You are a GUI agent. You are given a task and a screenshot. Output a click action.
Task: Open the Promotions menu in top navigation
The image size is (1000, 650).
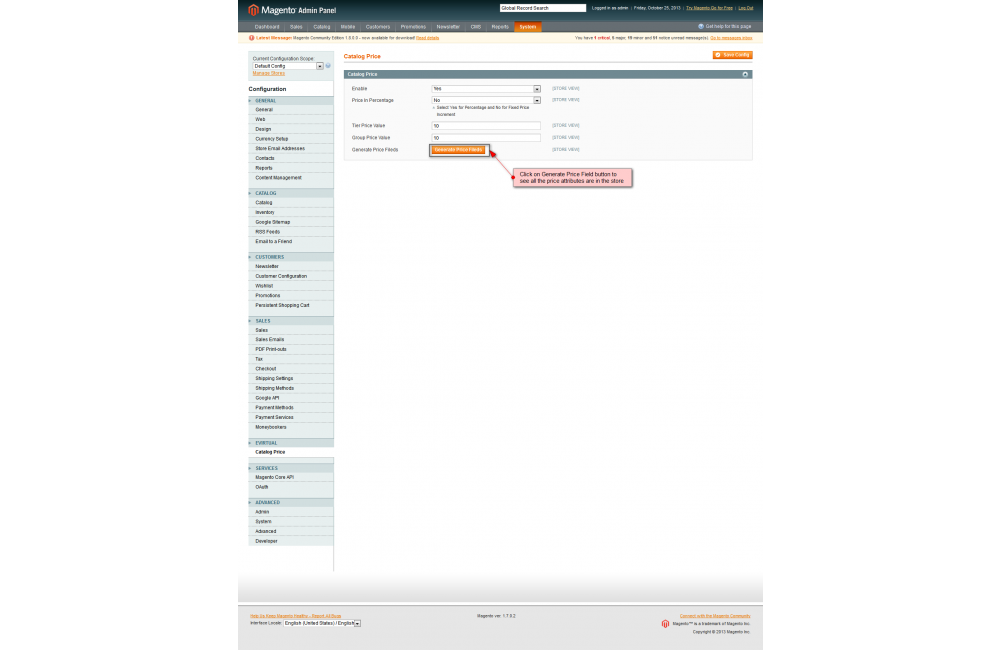pos(413,27)
